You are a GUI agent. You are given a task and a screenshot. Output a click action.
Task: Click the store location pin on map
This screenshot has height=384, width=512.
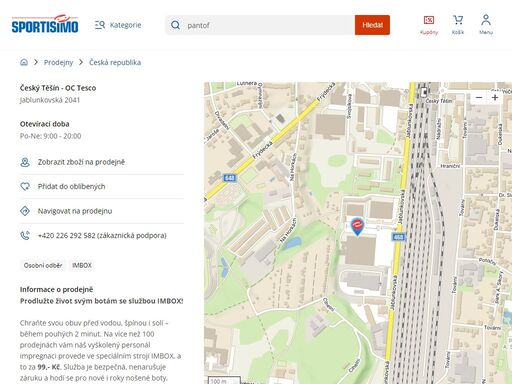point(357,226)
